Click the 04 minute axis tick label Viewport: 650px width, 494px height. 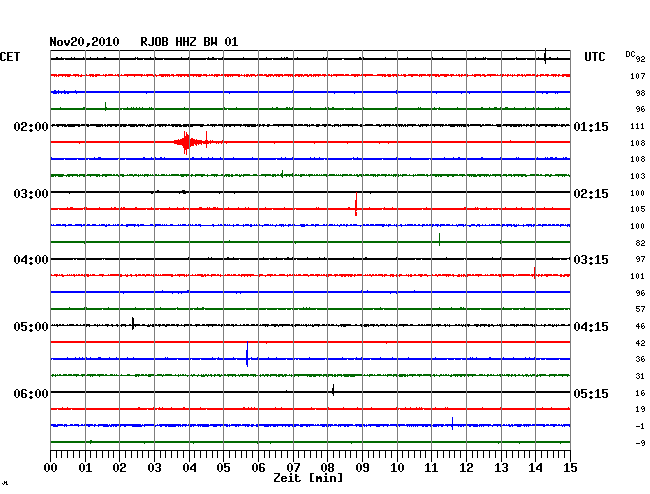click(189, 468)
